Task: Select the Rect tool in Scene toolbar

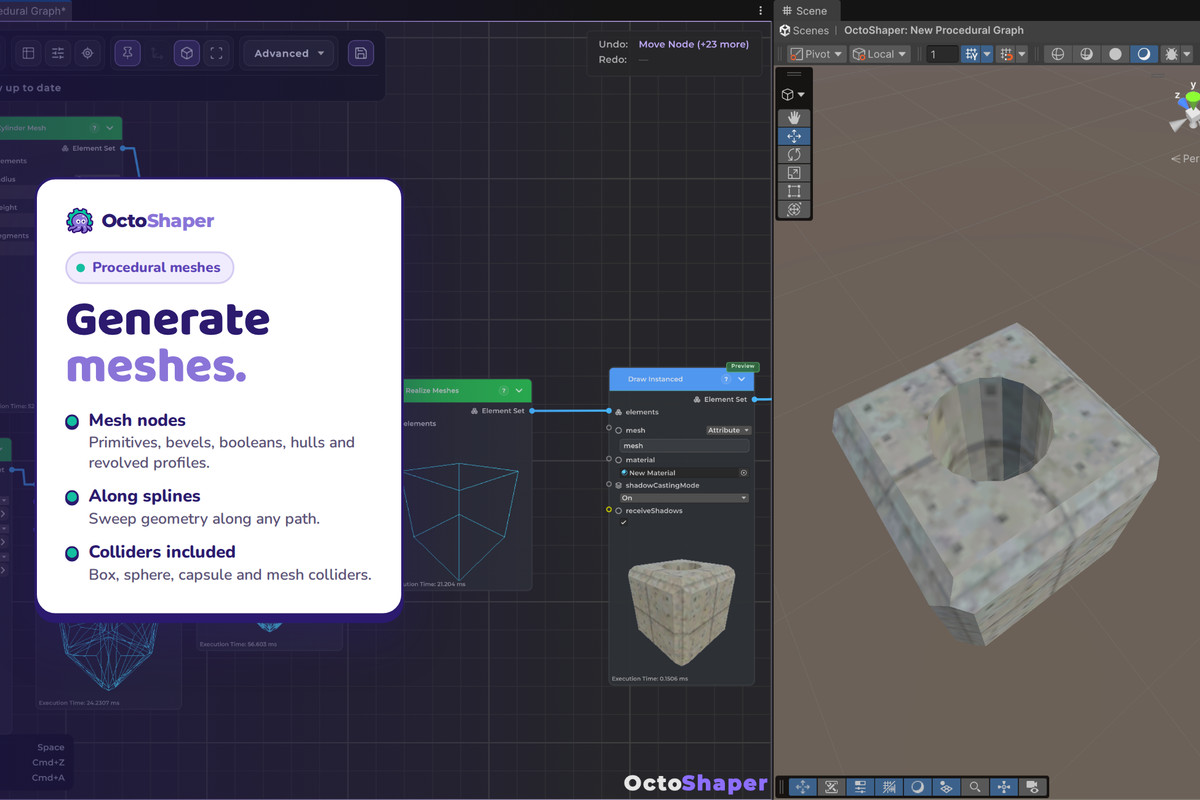Action: click(x=794, y=191)
